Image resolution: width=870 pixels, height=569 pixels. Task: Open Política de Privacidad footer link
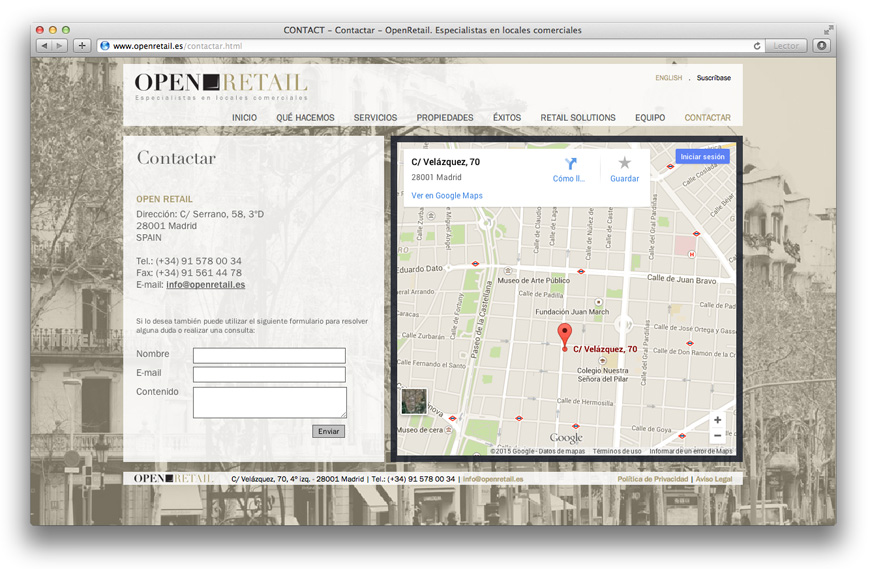pos(652,479)
